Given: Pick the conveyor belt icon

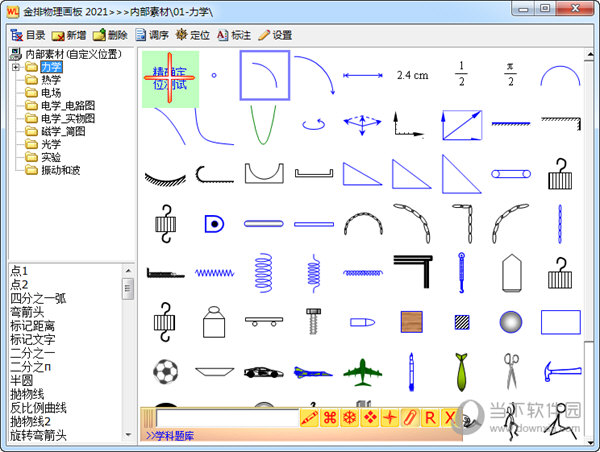Looking at the screenshot, I should pos(511,174).
